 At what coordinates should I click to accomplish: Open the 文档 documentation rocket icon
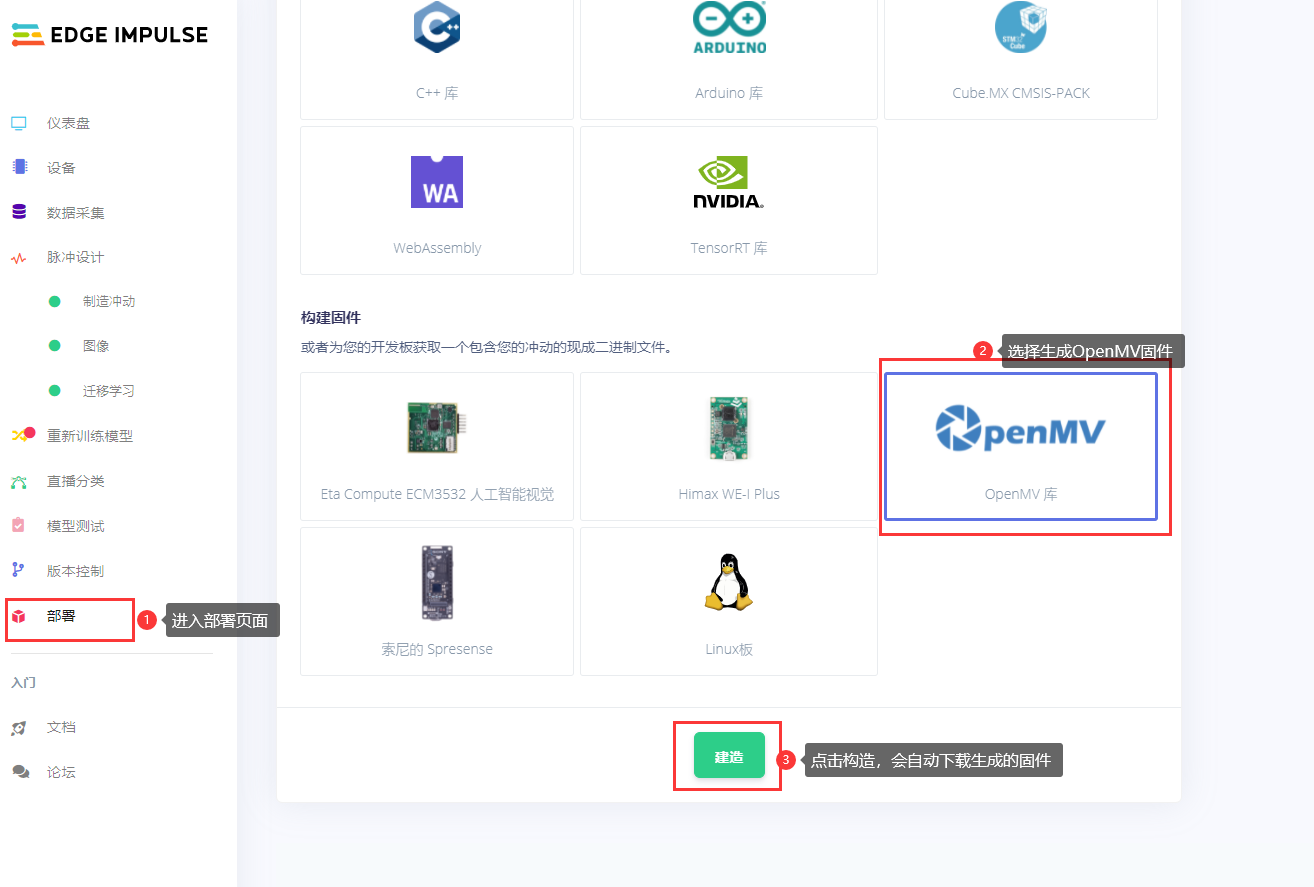(x=19, y=727)
